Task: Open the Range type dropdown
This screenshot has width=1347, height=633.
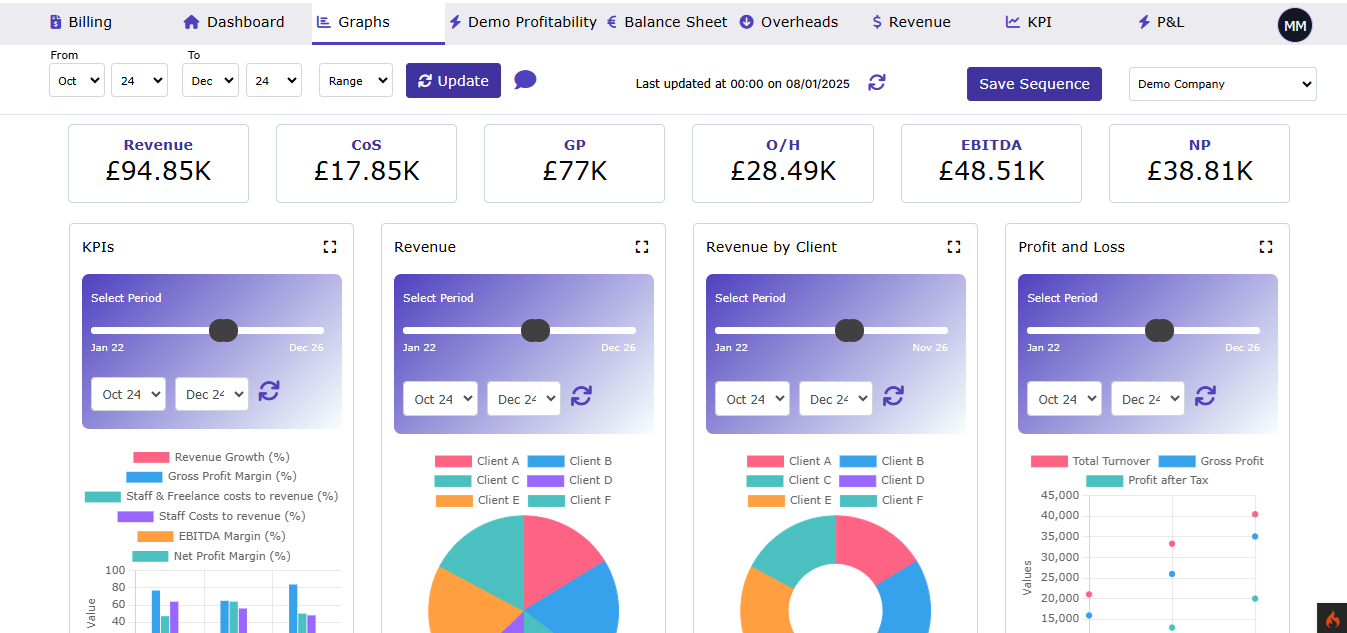Action: pyautogui.click(x=355, y=81)
